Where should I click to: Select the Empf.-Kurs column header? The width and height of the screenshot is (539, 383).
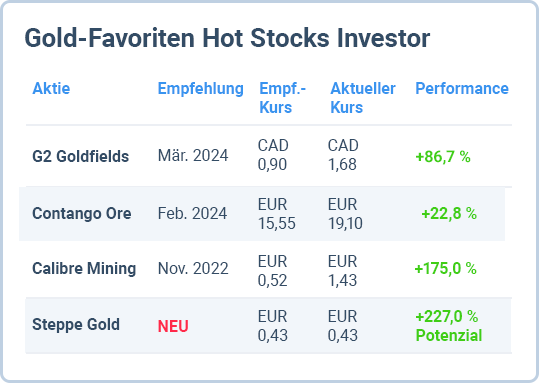[x=283, y=98]
